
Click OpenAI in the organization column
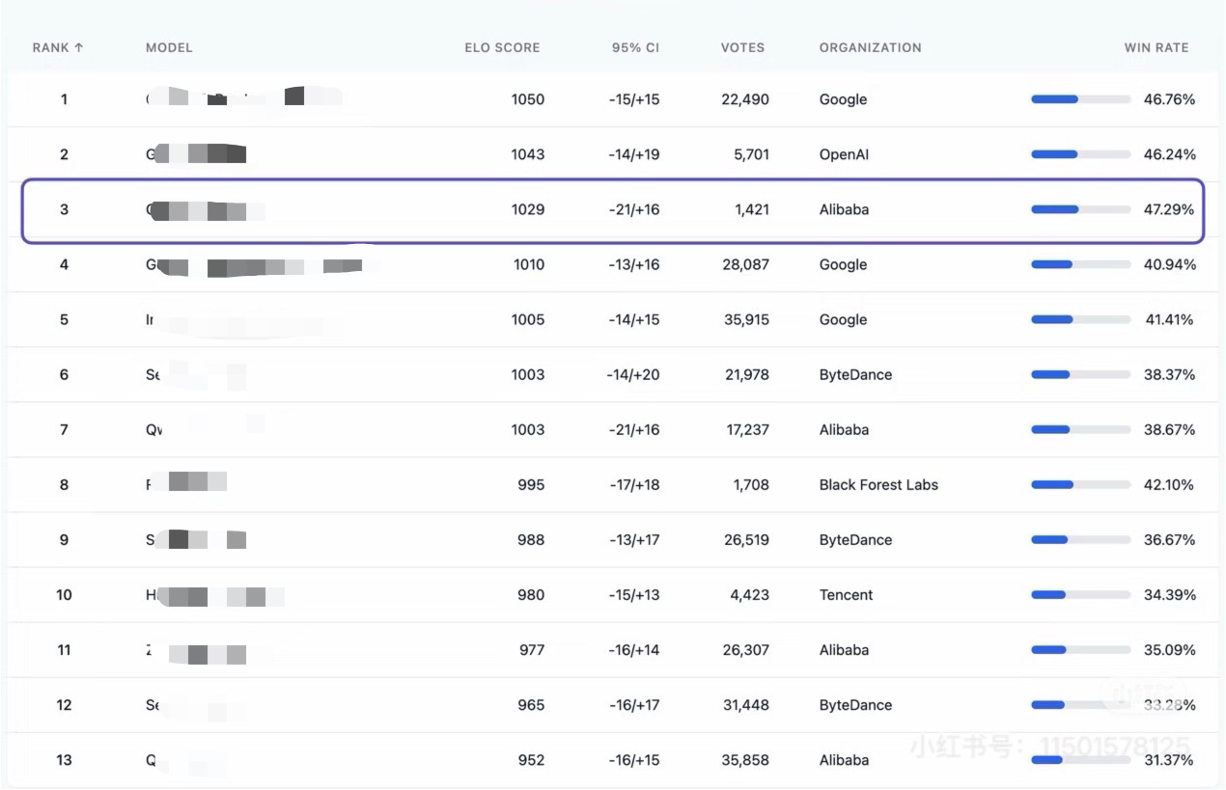844,154
